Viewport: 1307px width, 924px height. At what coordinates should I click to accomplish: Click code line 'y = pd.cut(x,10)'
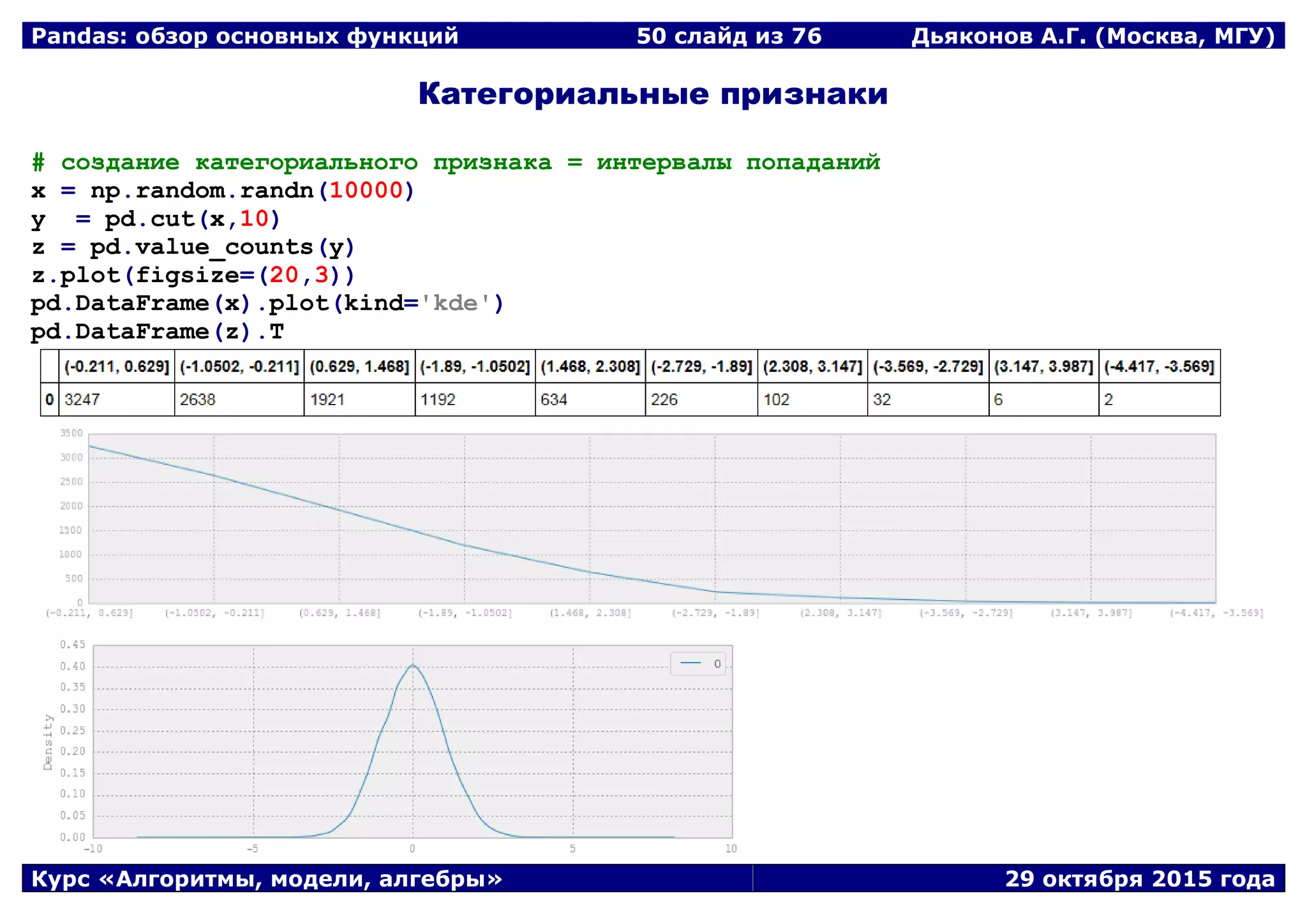click(156, 219)
